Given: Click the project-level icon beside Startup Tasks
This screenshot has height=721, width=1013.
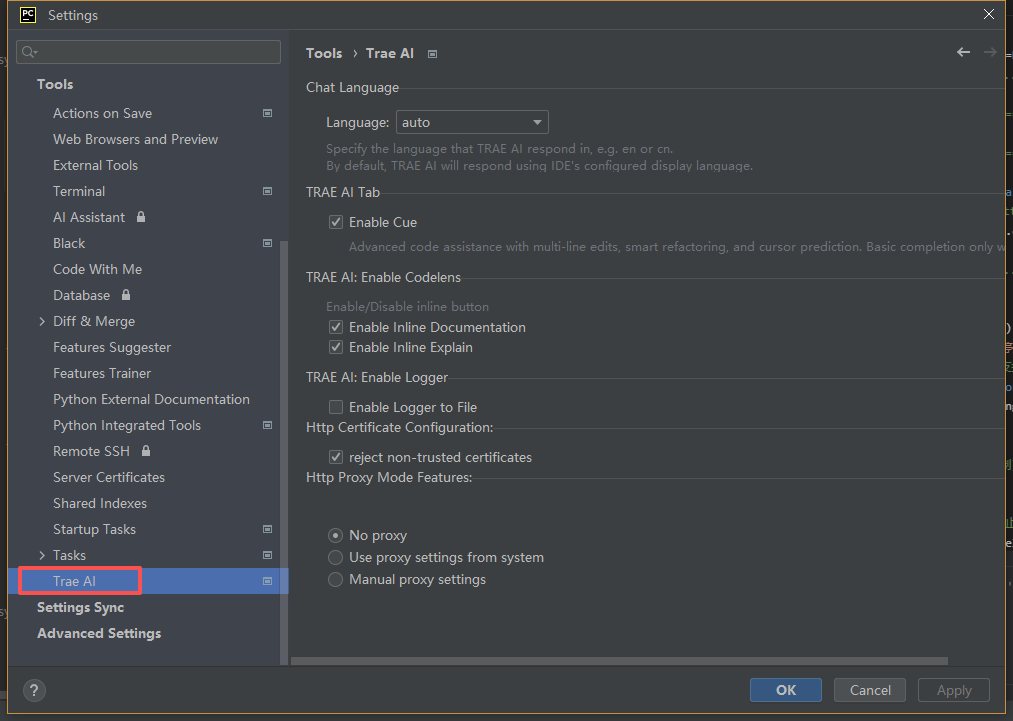Looking at the screenshot, I should pyautogui.click(x=267, y=529).
